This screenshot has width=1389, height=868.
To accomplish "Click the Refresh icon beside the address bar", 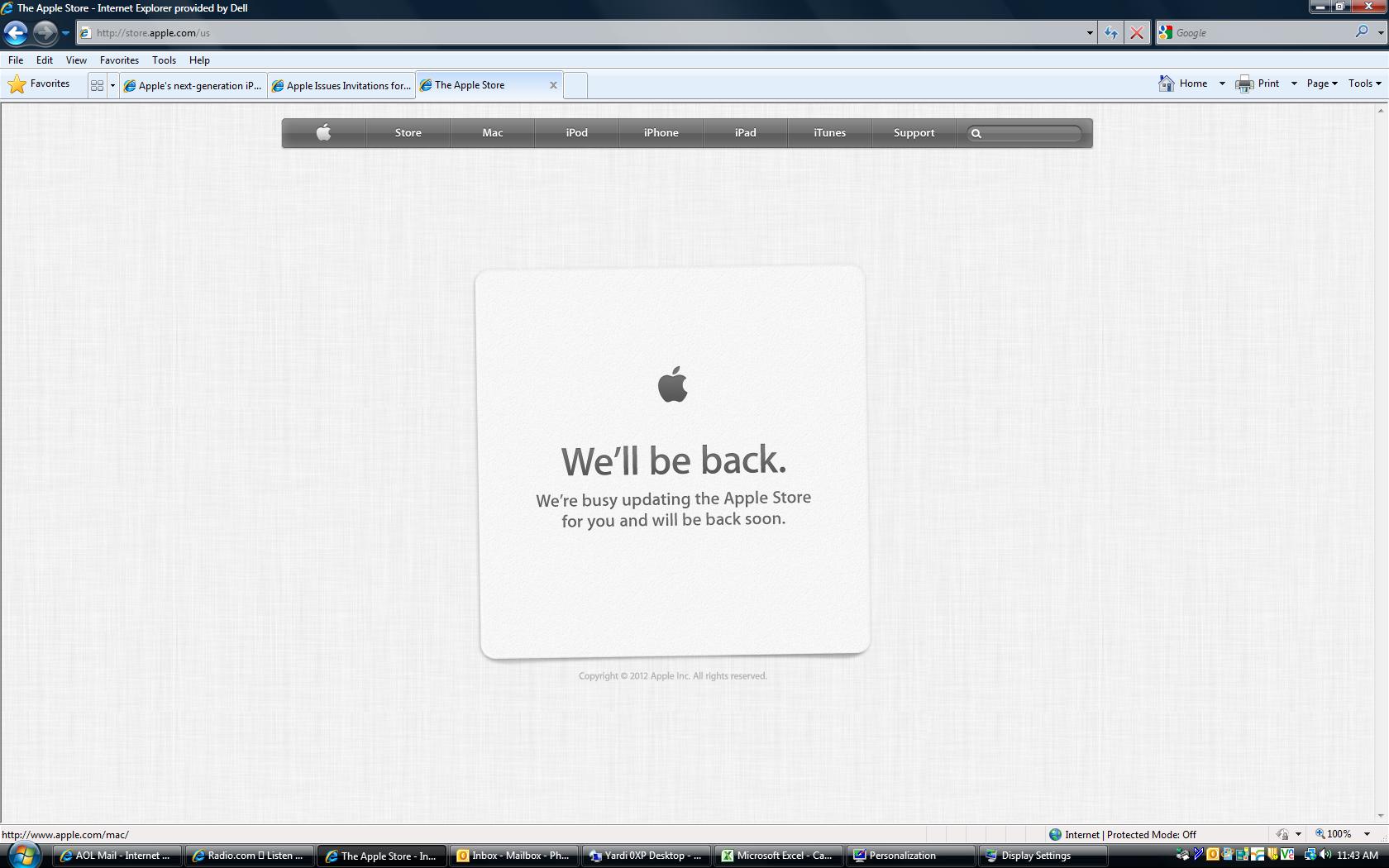I will point(1111,33).
